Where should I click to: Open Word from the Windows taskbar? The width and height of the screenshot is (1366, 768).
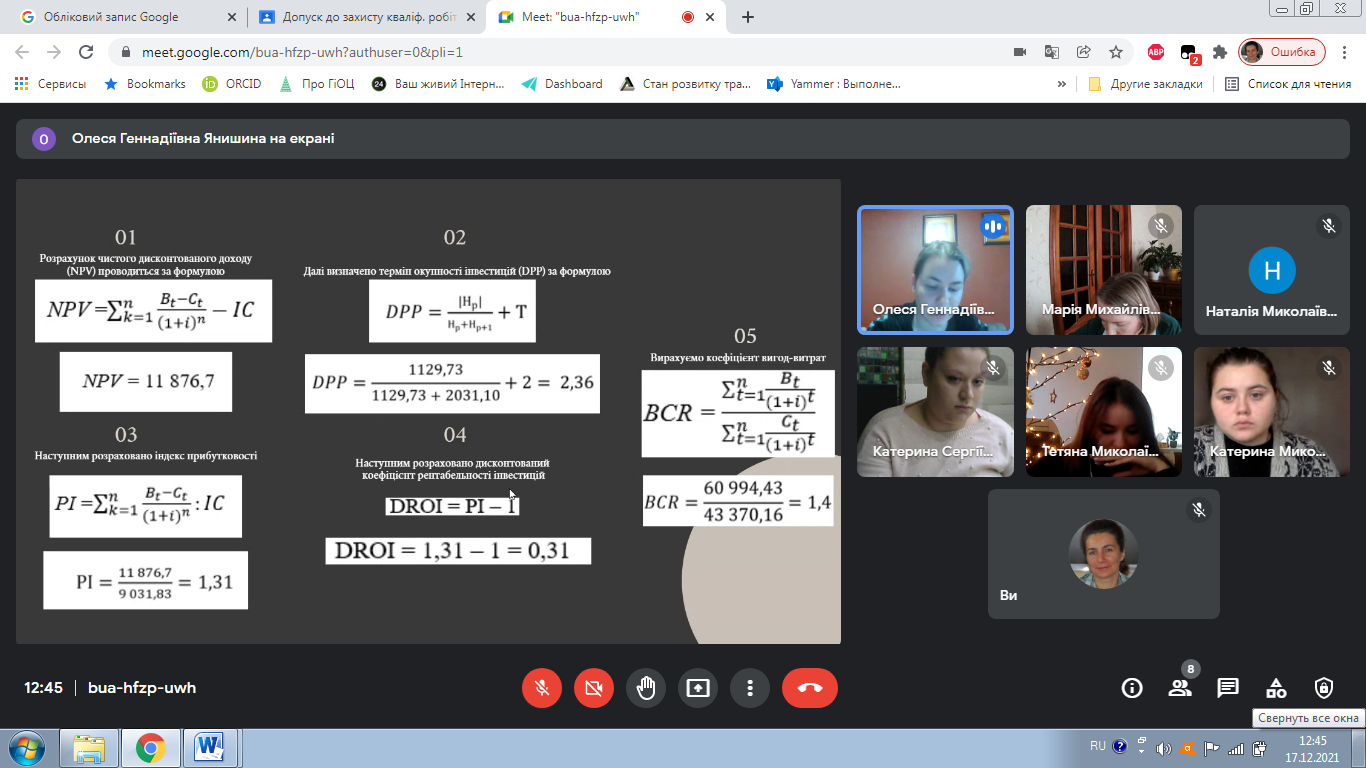click(x=210, y=747)
